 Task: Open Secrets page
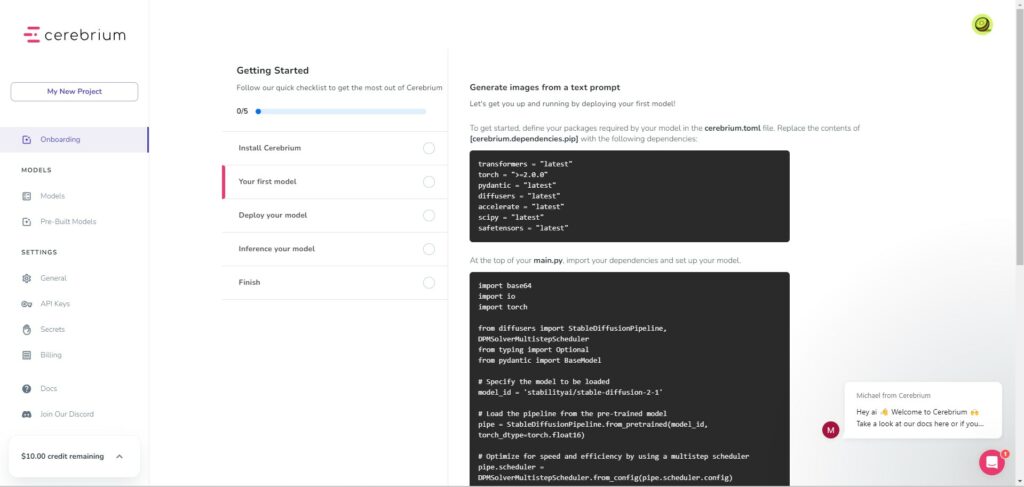pos(52,330)
